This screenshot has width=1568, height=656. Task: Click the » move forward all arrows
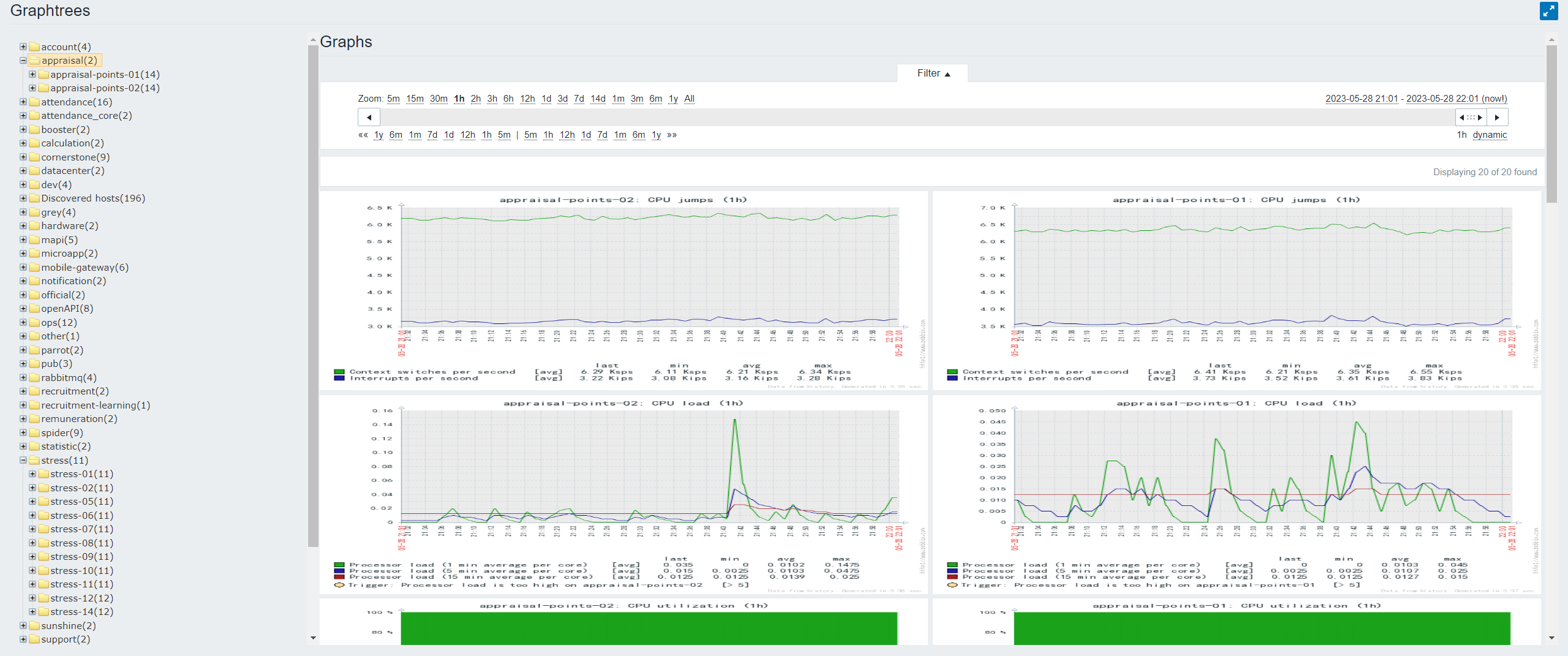point(672,135)
